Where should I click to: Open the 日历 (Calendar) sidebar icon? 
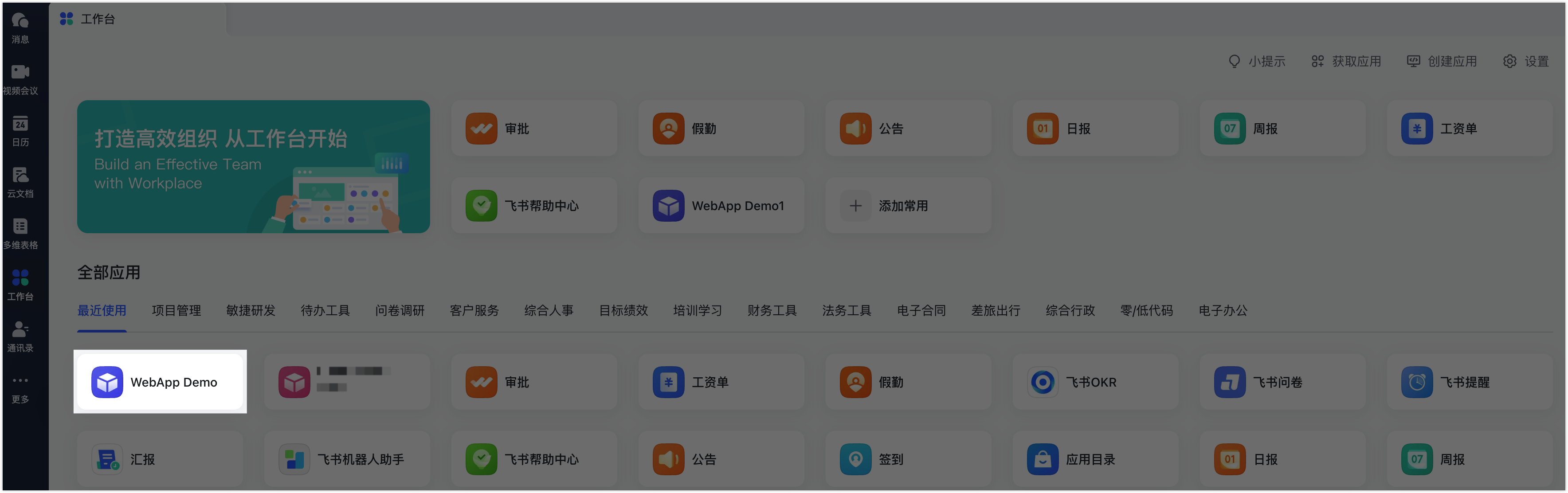tap(20, 130)
